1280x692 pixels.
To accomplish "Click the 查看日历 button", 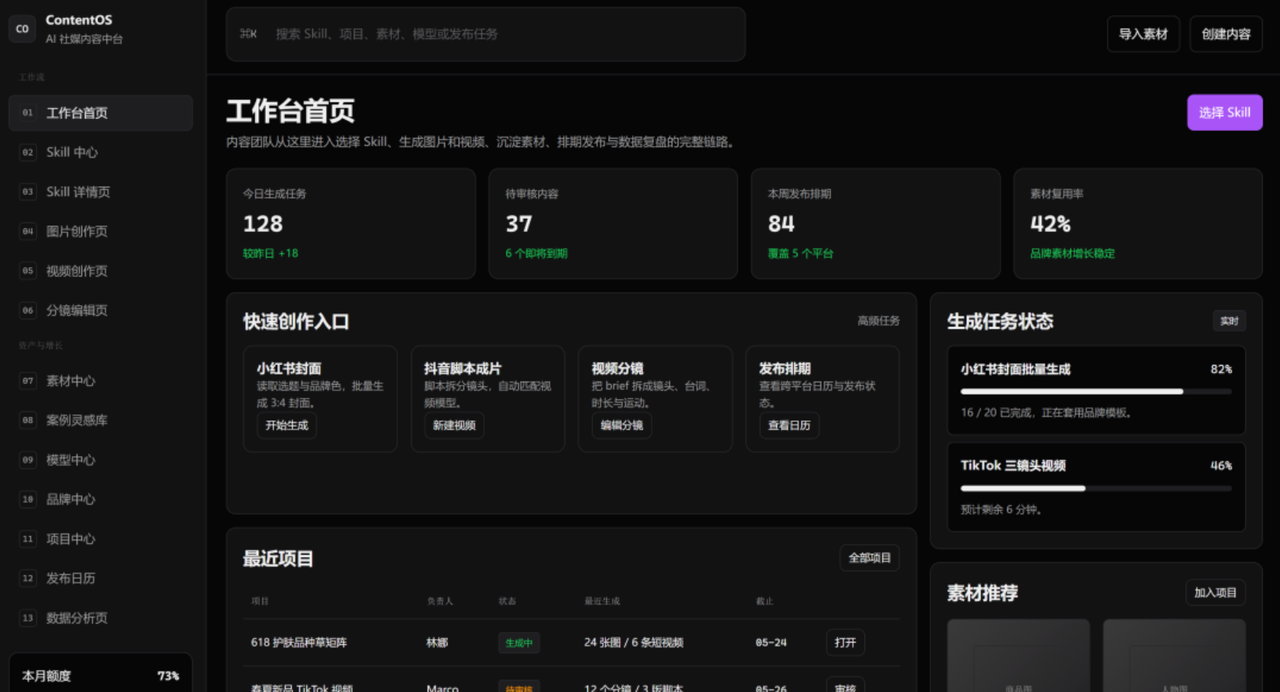I will tap(789, 425).
